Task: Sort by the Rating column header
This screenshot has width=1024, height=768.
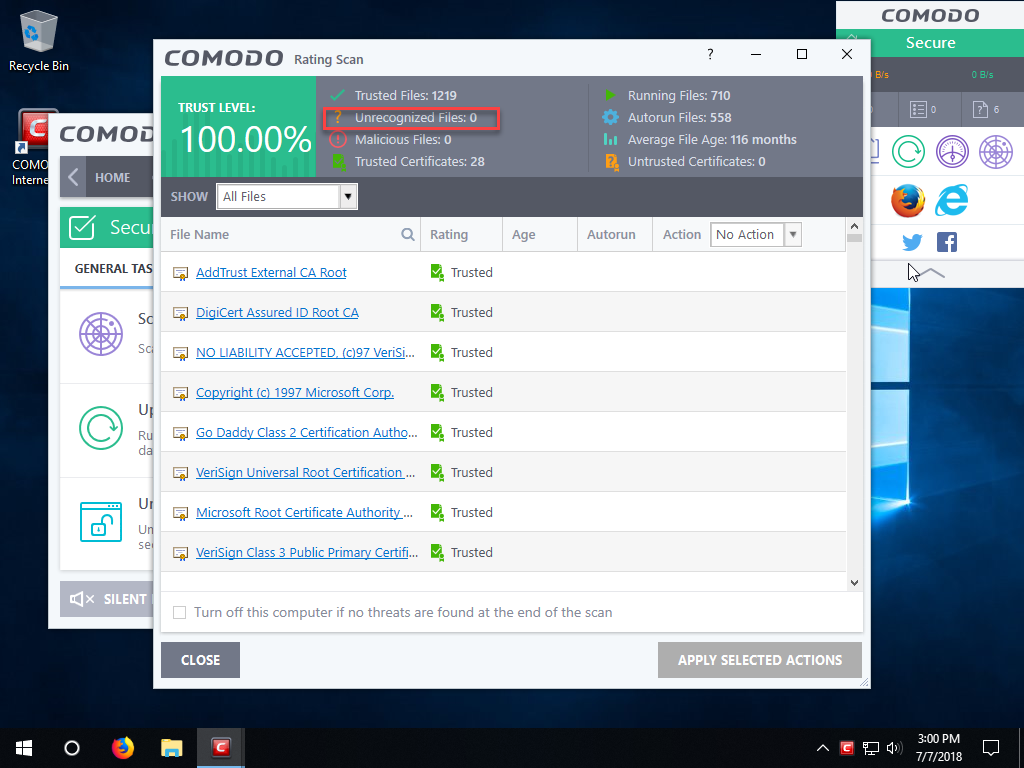Action: 449,234
